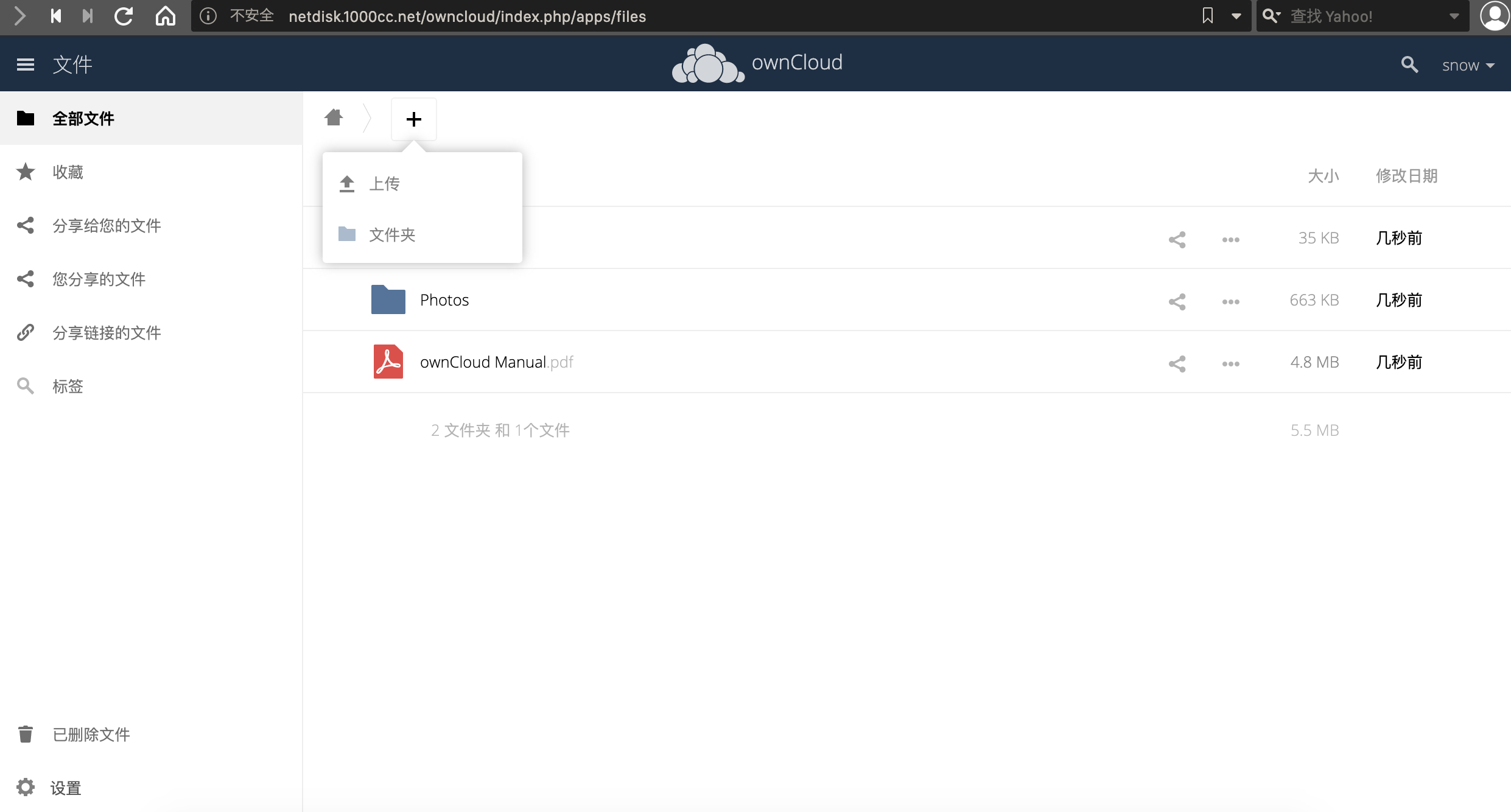Click the magnifier icon beside 标签
This screenshot has width=1511, height=812.
26,386
